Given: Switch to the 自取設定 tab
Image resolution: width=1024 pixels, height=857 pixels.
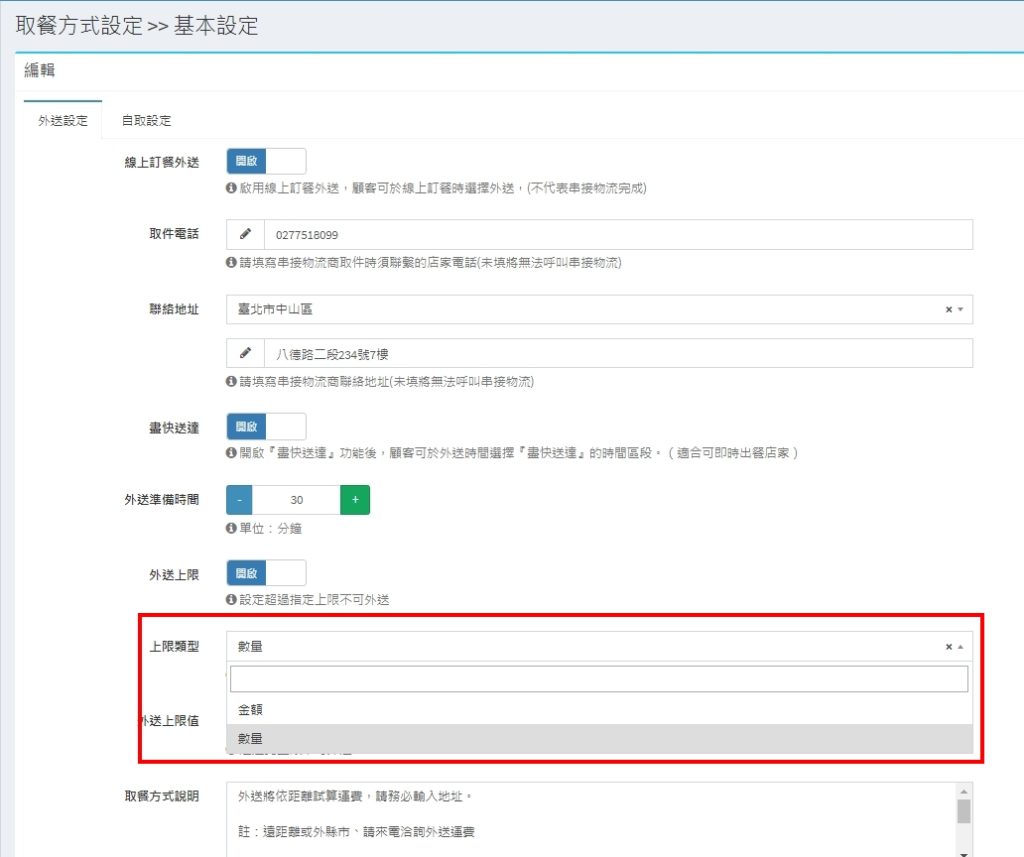Looking at the screenshot, I should pyautogui.click(x=146, y=121).
